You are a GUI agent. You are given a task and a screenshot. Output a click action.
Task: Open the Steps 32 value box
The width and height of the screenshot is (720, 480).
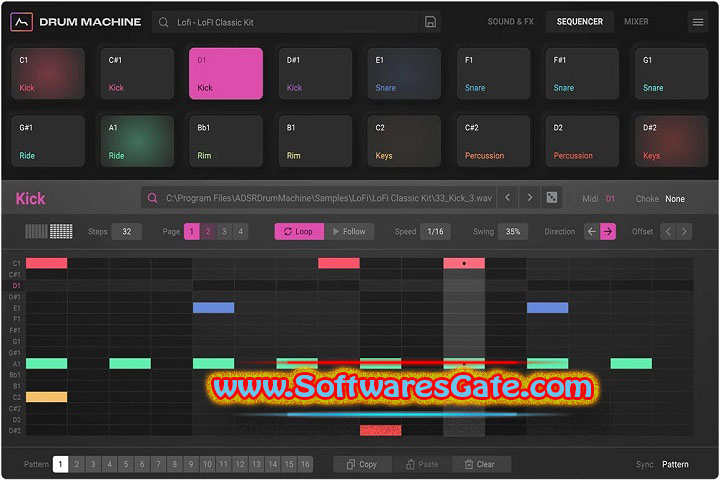tap(127, 232)
